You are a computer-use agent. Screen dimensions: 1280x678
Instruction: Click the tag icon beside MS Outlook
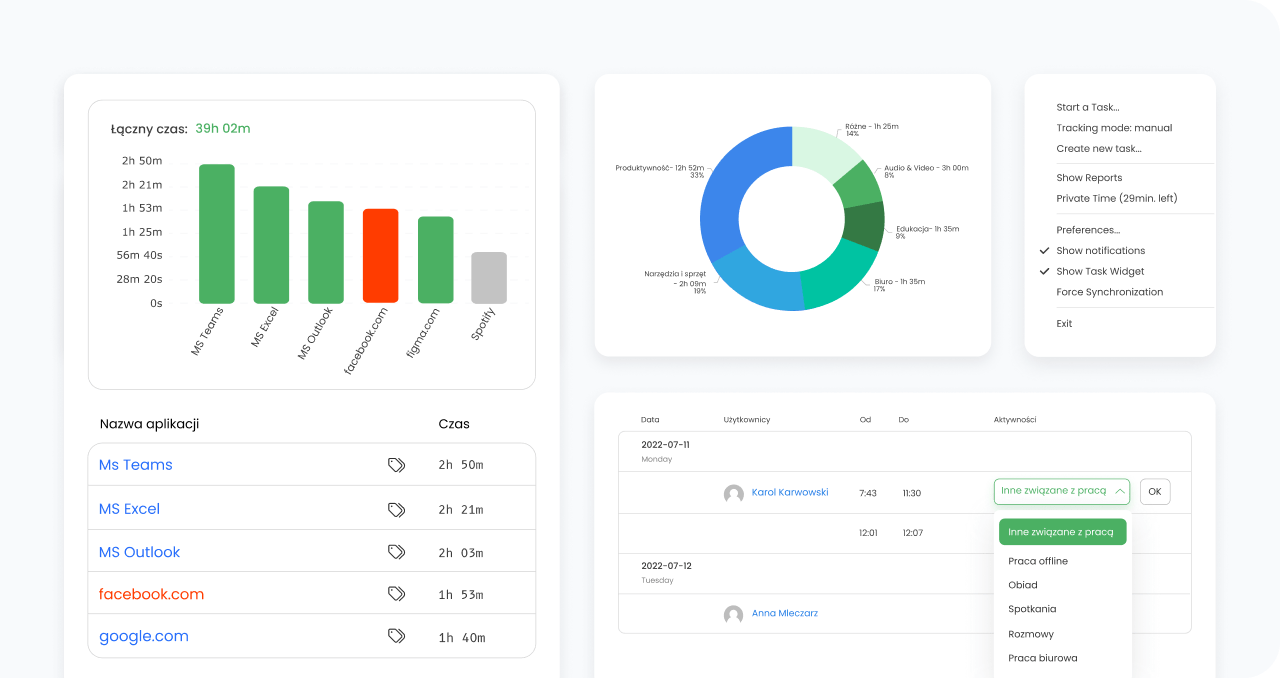[x=396, y=552]
